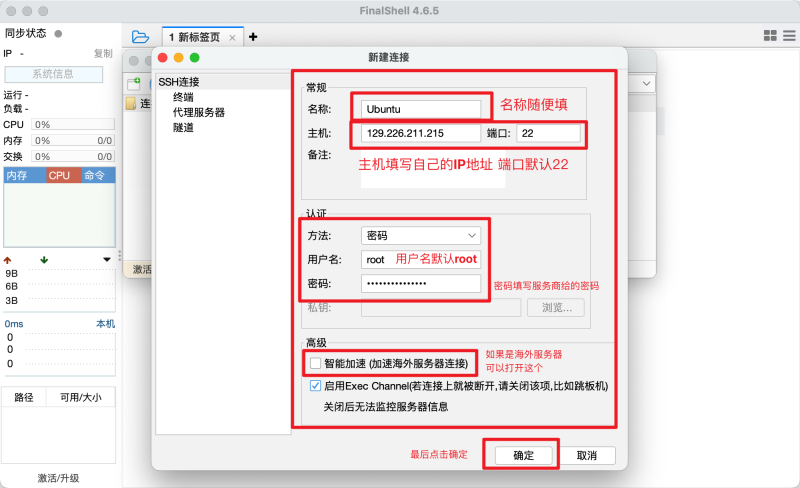This screenshot has height=488, width=800.
Task: Select the folder icon in the connection manager list
Action: 131,104
